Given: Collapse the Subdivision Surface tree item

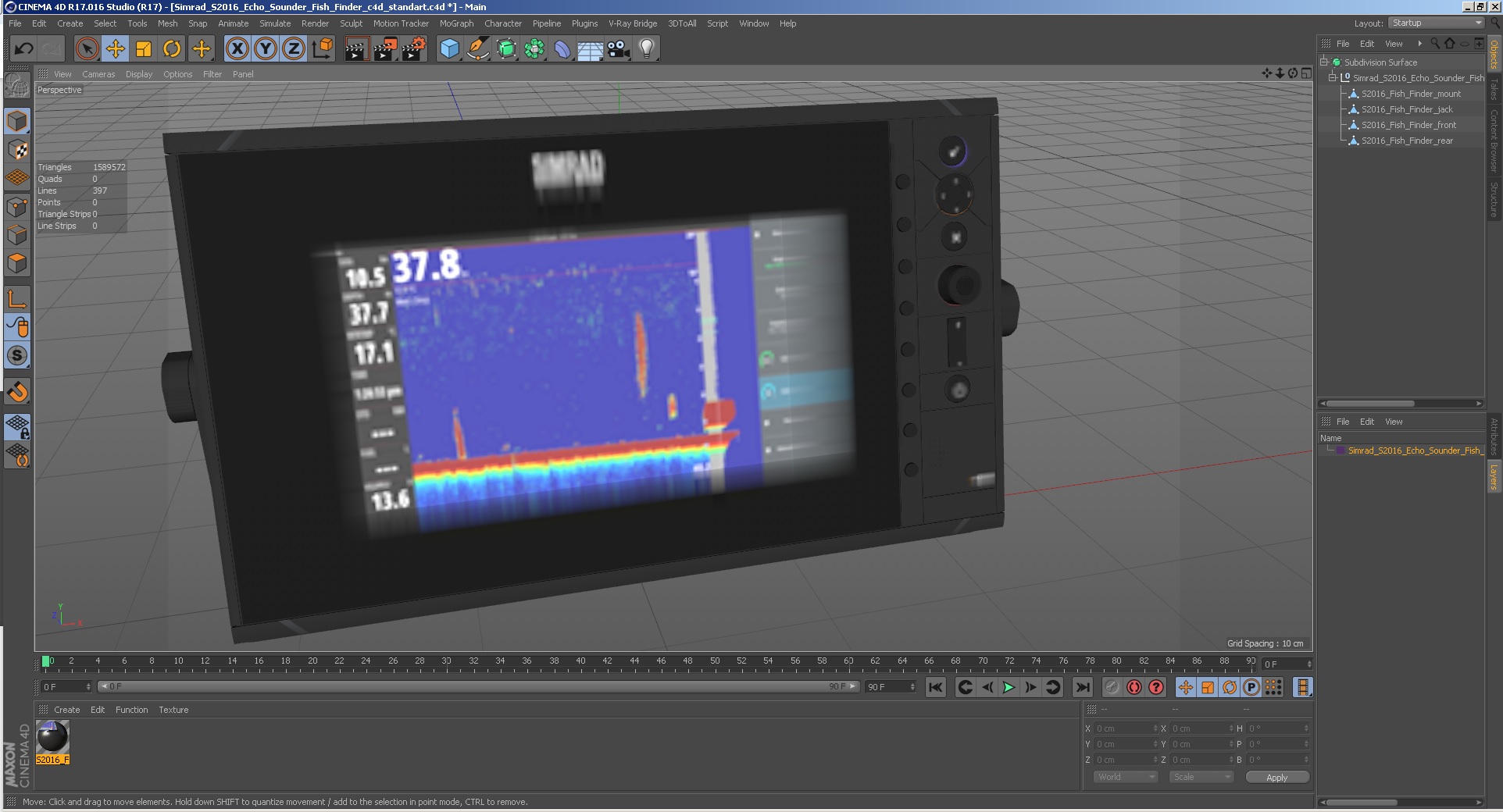Looking at the screenshot, I should pyautogui.click(x=1324, y=62).
